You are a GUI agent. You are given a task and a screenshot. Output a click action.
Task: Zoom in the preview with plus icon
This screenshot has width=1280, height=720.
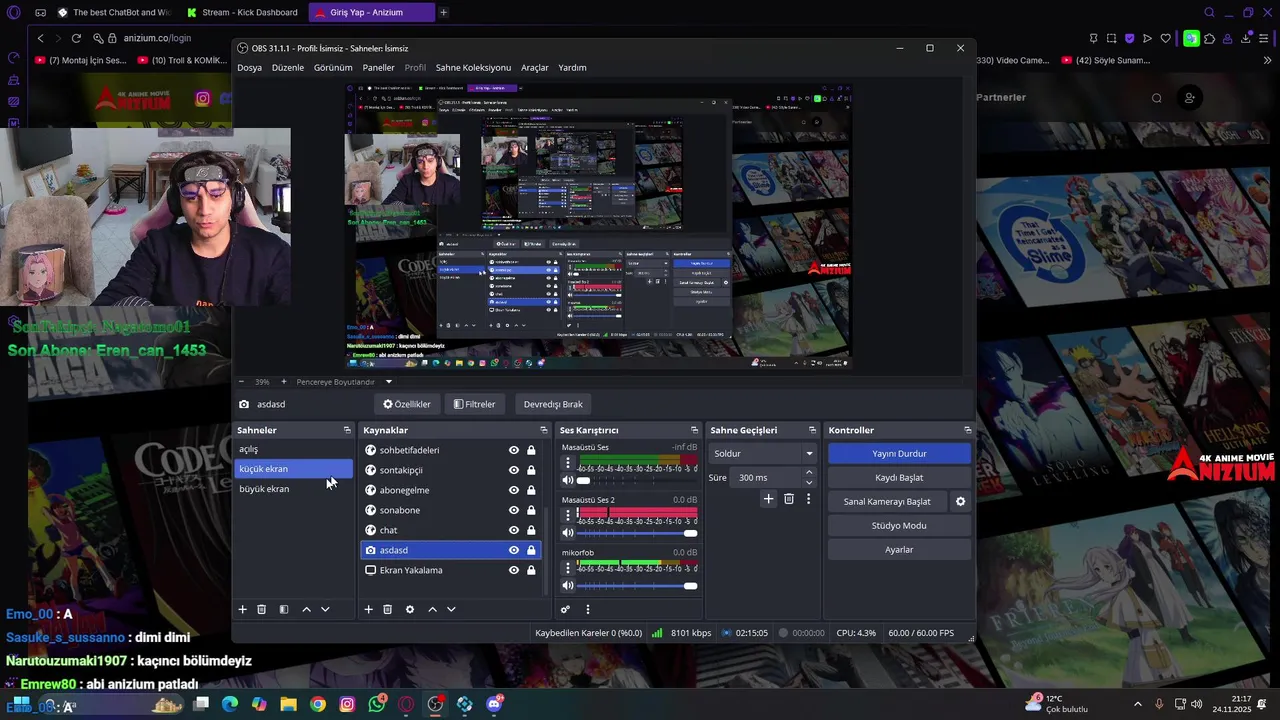pos(283,382)
